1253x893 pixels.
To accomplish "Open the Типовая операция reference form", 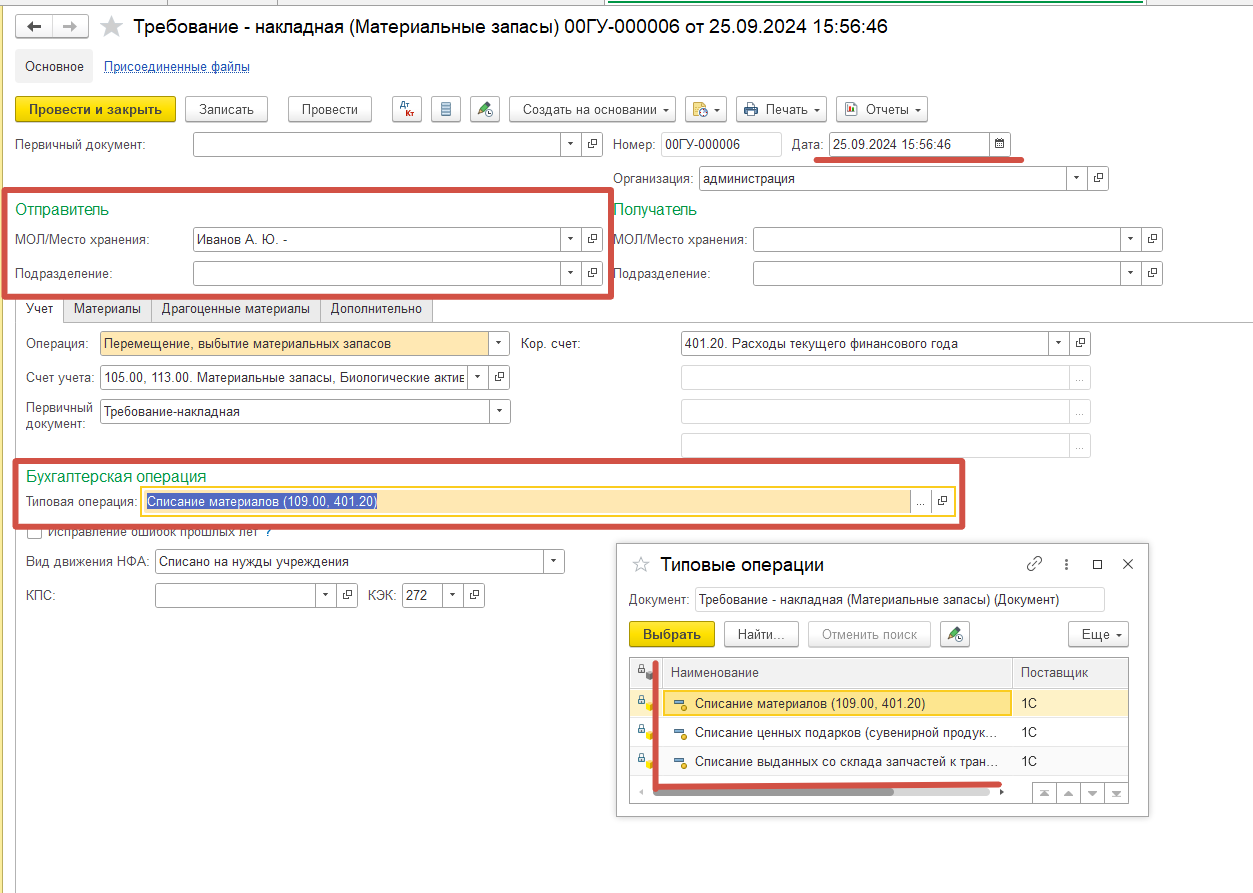I will coord(942,502).
